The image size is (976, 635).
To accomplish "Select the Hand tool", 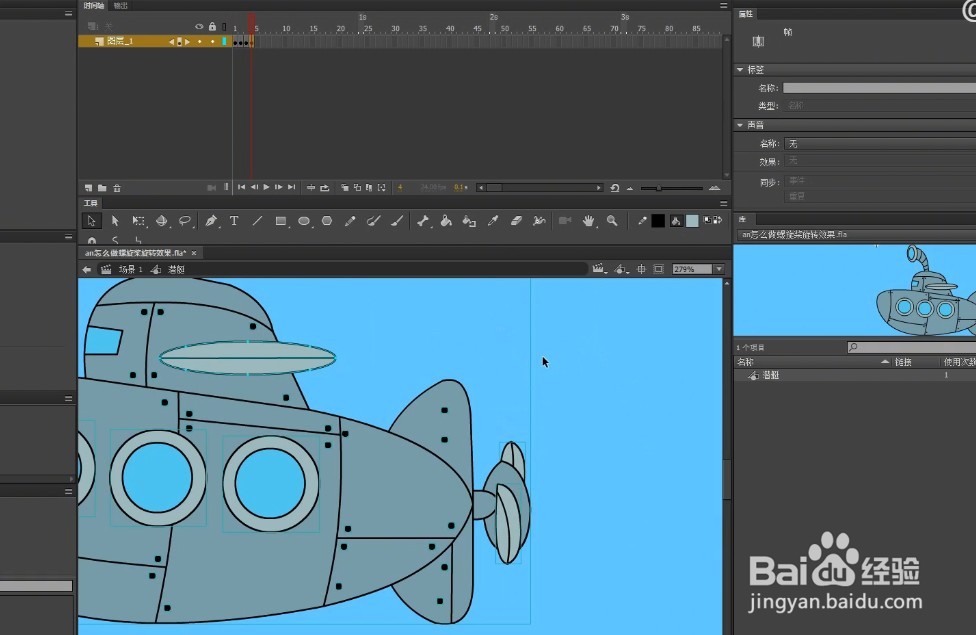I will click(x=588, y=221).
